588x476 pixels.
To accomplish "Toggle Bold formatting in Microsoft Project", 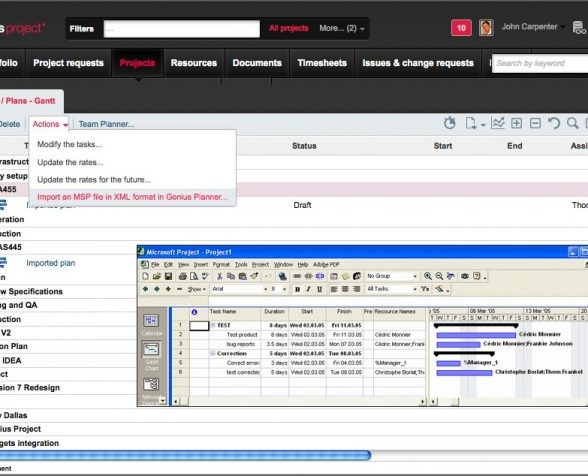I will [297, 289].
